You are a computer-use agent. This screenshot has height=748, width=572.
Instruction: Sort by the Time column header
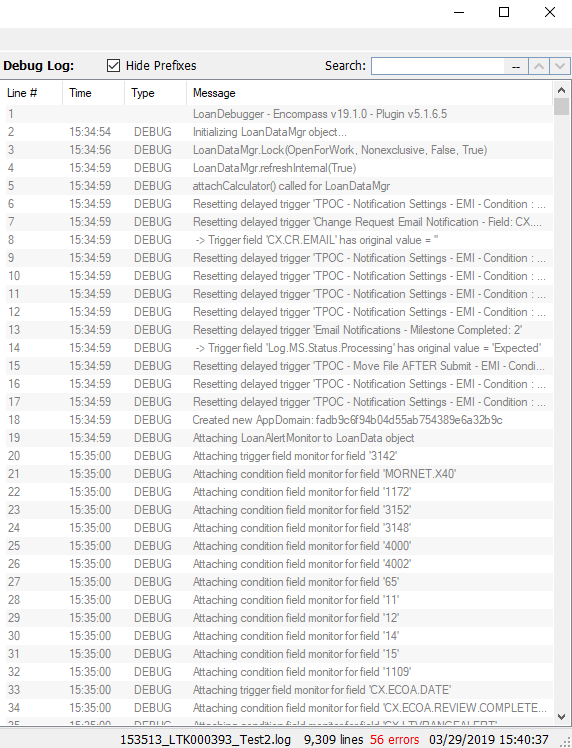click(x=94, y=93)
